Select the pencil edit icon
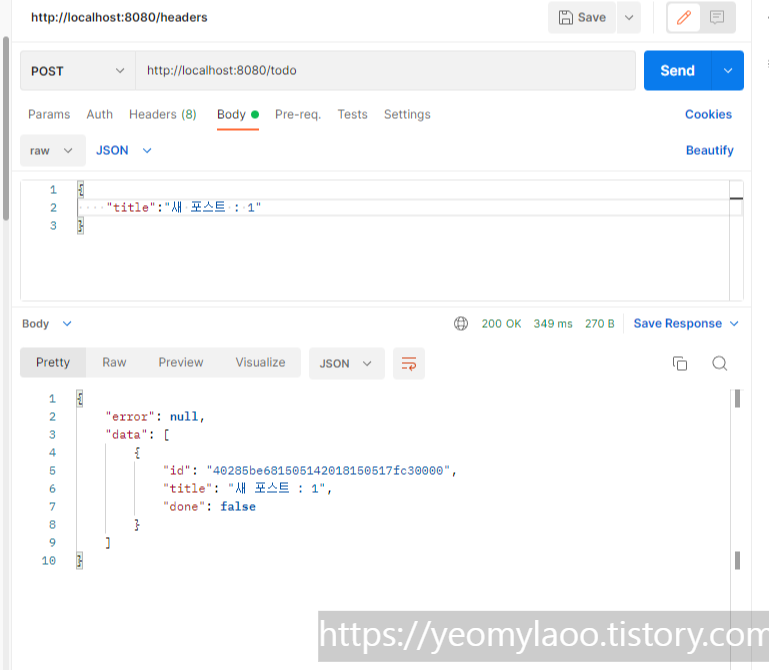 683,18
